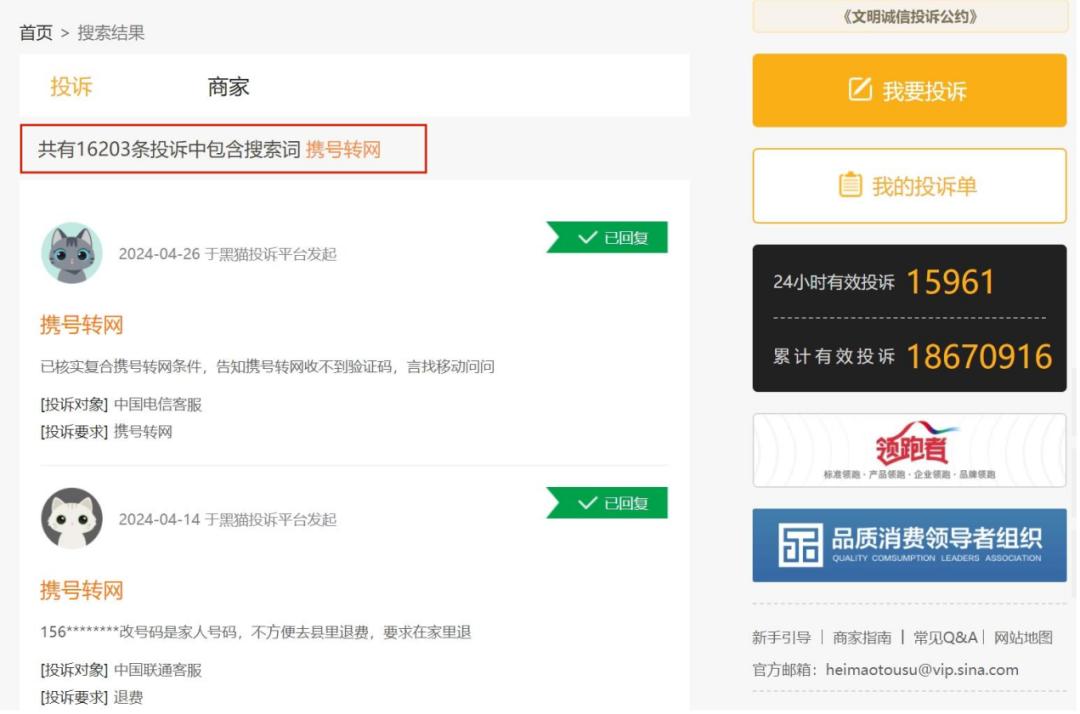1080x714 pixels.
Task: Click the white cat avatar on second complaint
Action: tap(72, 518)
